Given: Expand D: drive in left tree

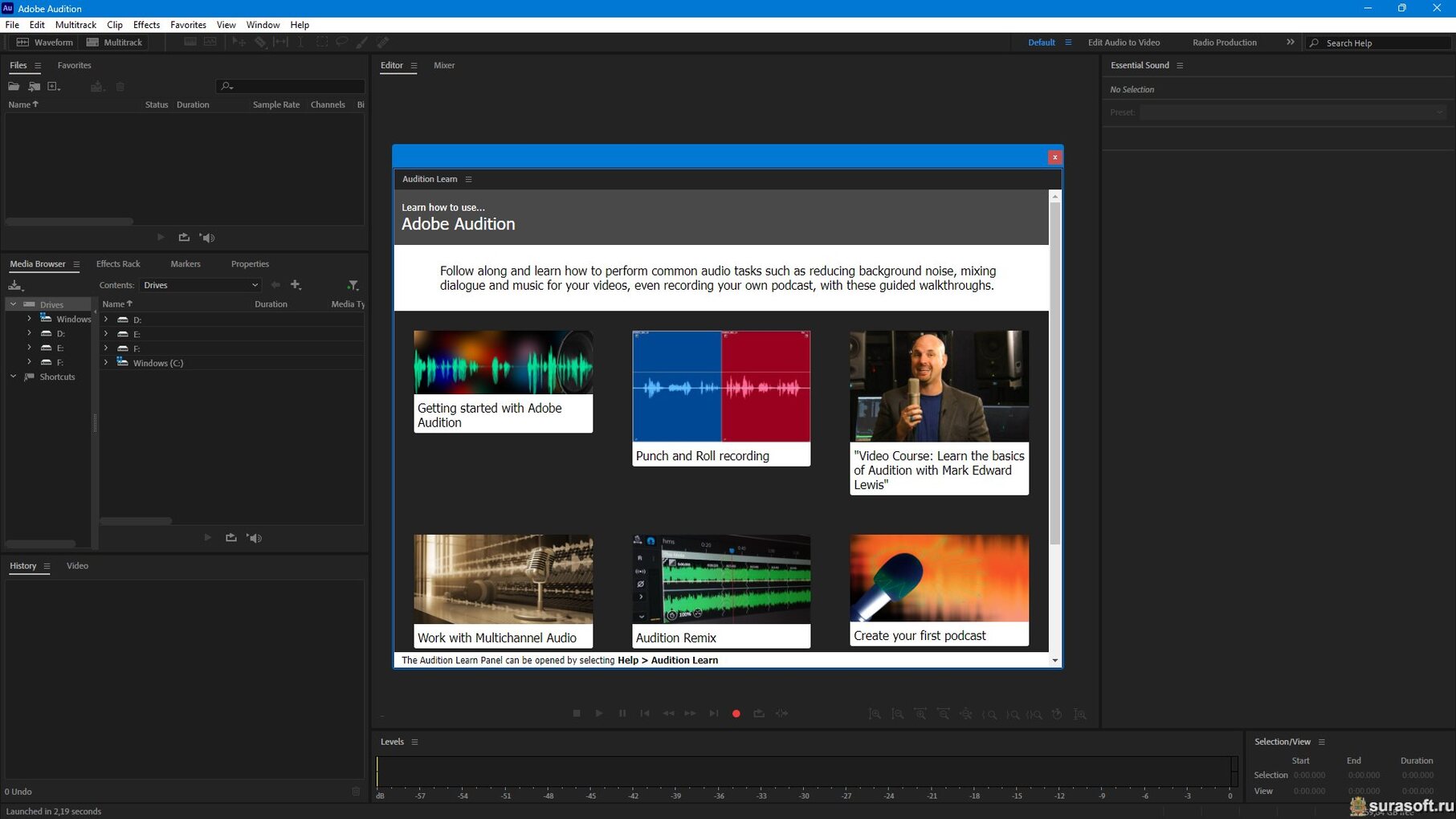Looking at the screenshot, I should tap(29, 333).
